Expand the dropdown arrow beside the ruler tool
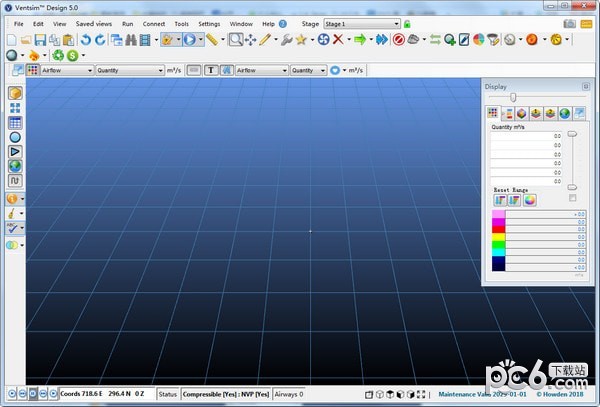The width and height of the screenshot is (600, 407). coord(223,39)
